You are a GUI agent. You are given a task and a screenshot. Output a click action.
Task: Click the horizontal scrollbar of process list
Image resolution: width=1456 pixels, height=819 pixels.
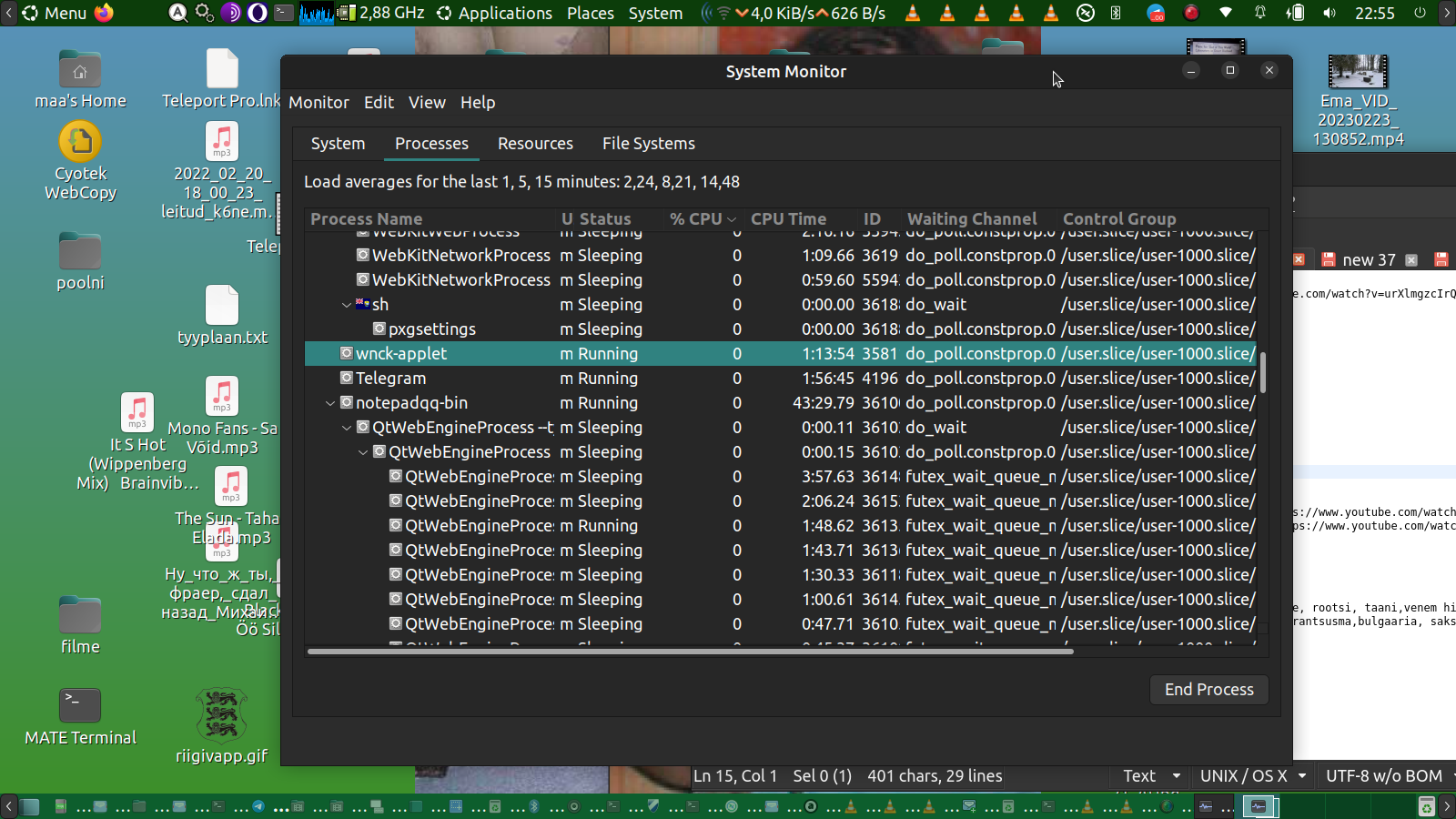[690, 652]
